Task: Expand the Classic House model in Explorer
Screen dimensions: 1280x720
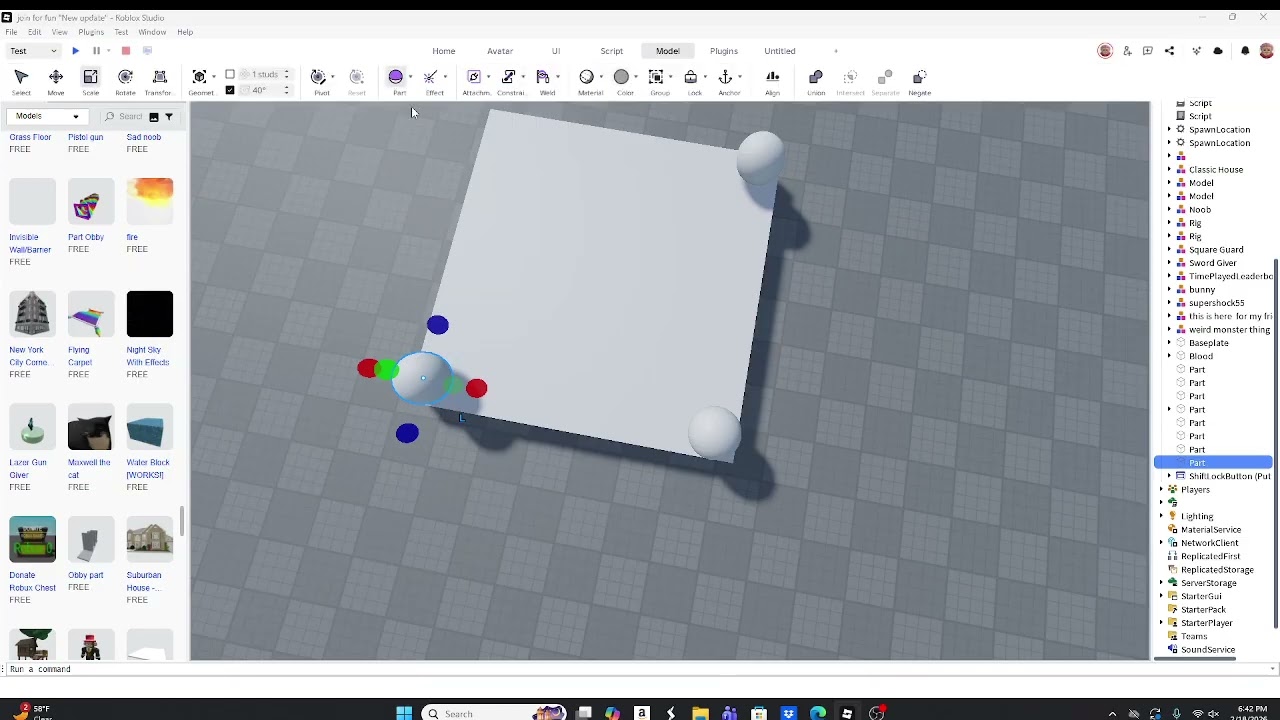Action: [x=1169, y=170]
